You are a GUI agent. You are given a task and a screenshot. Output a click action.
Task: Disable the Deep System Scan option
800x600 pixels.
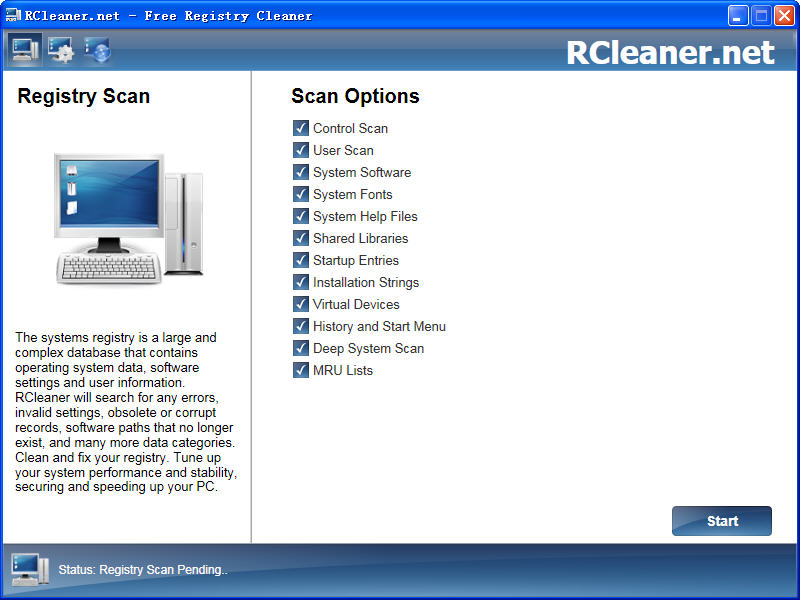[300, 348]
